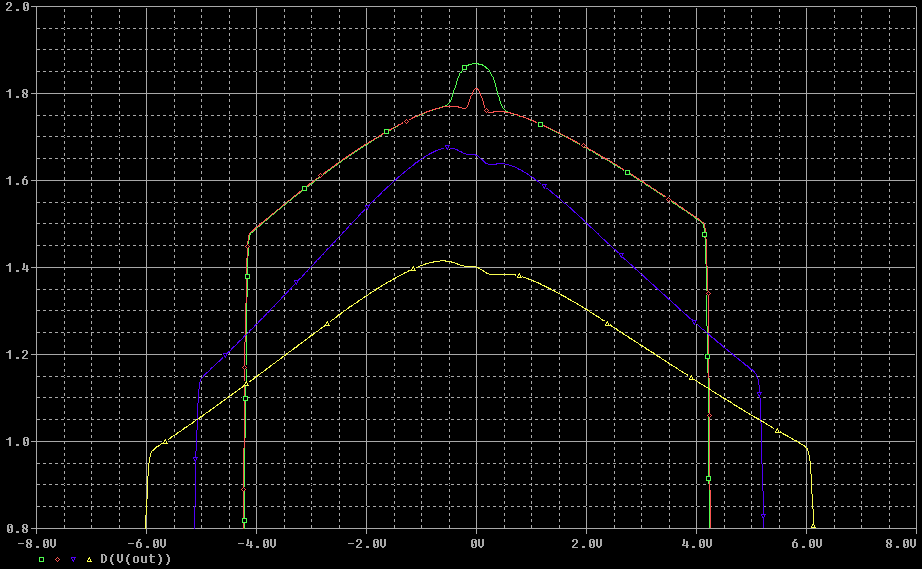Select the D(V(out)) trace label

click(x=136, y=559)
